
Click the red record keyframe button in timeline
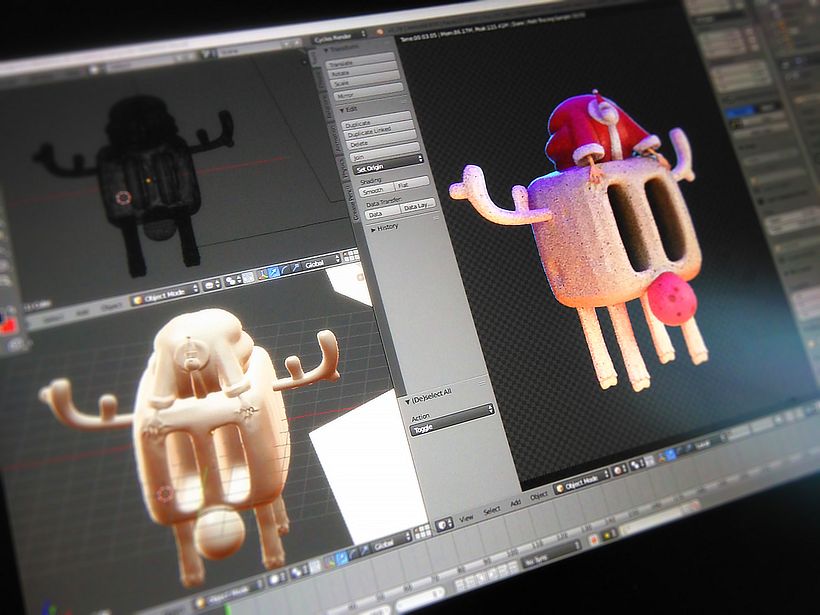point(594,540)
